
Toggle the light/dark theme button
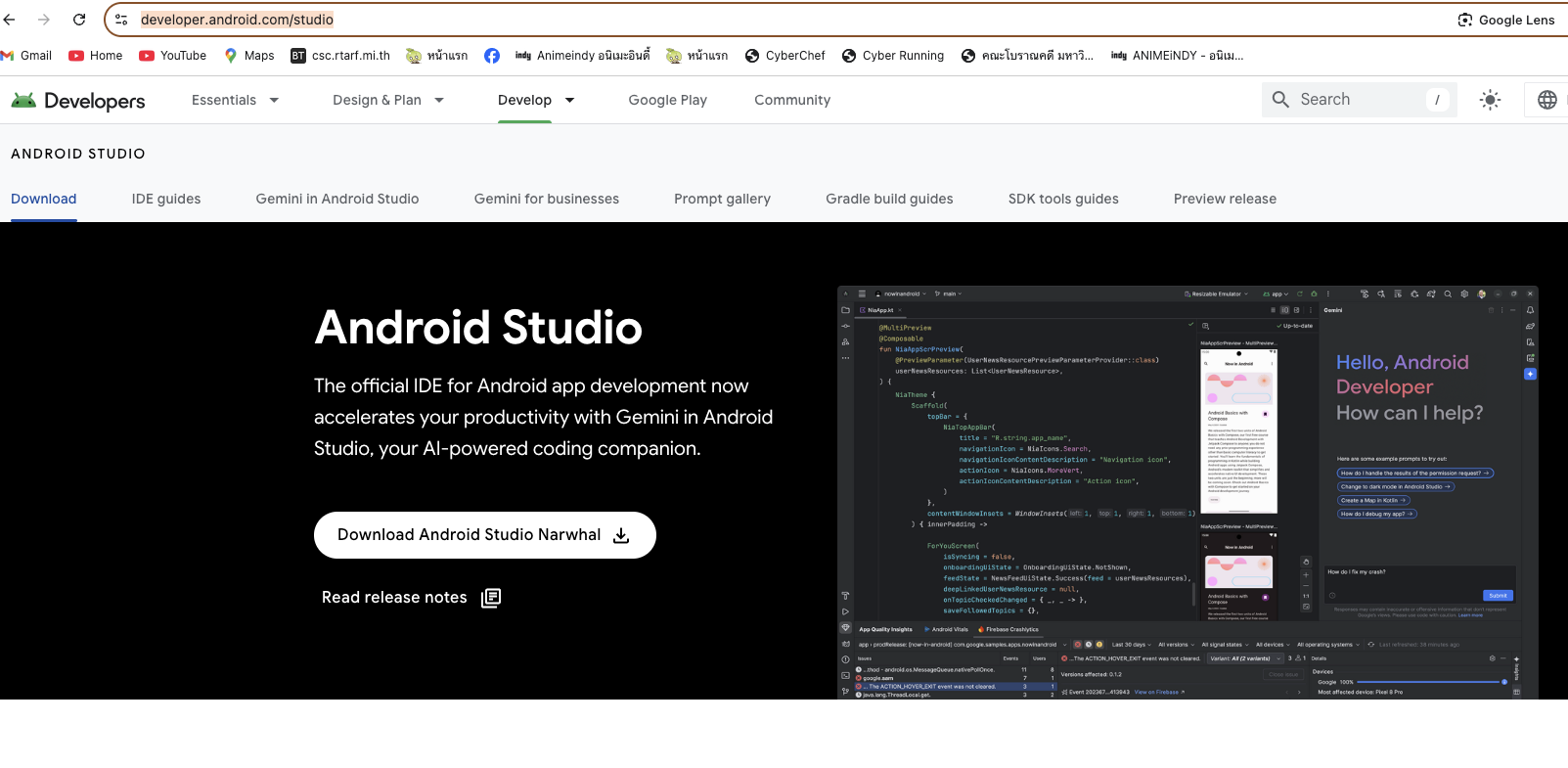click(x=1490, y=100)
